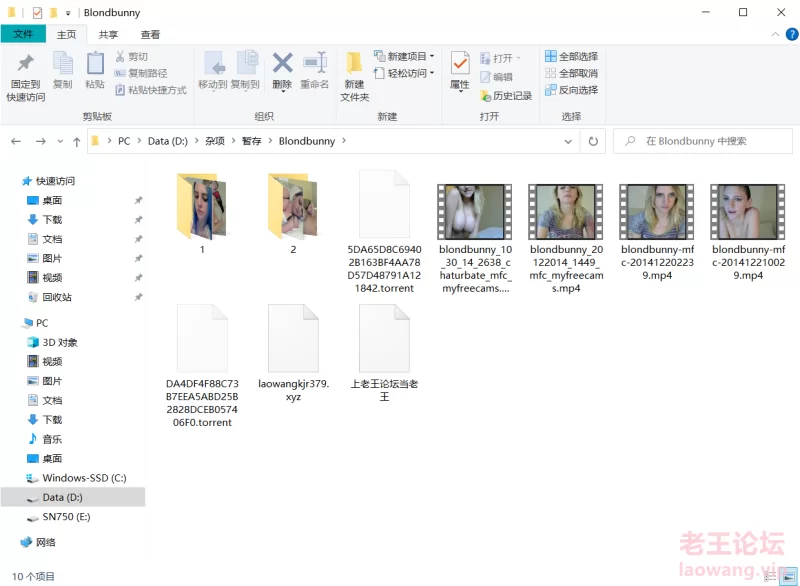Refresh the current folder view
This screenshot has height=586, width=800.
pyautogui.click(x=593, y=141)
